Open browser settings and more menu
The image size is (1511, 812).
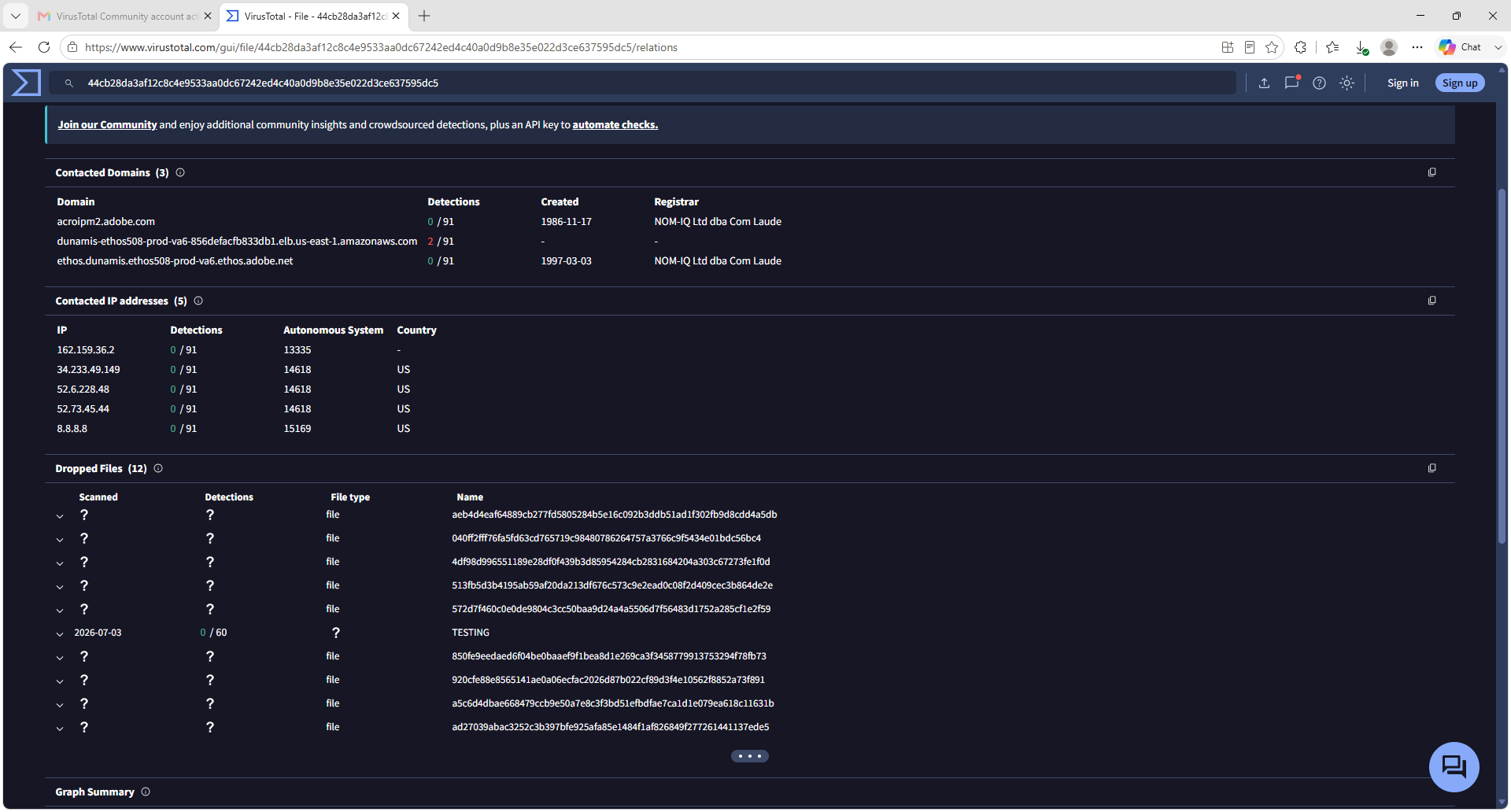(x=1417, y=47)
